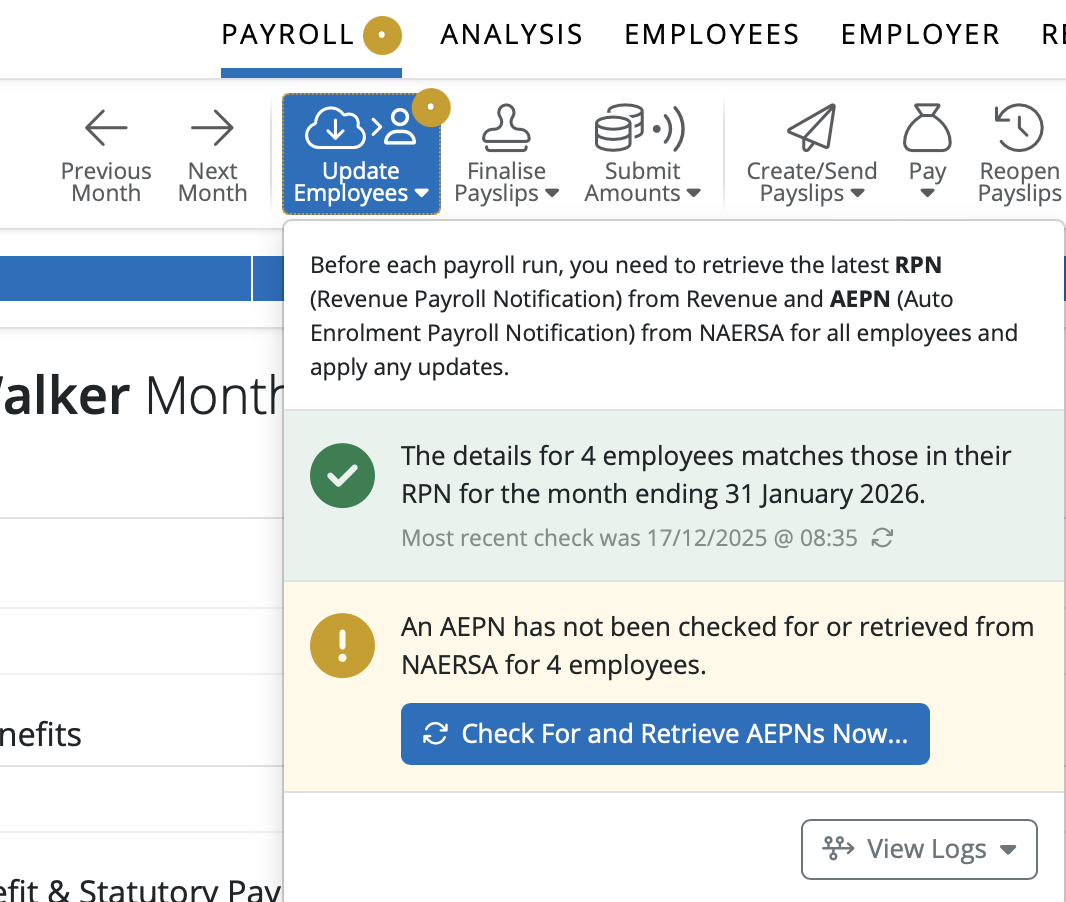Click the yellow AEPN warning icon
This screenshot has height=902, width=1066.
[342, 645]
